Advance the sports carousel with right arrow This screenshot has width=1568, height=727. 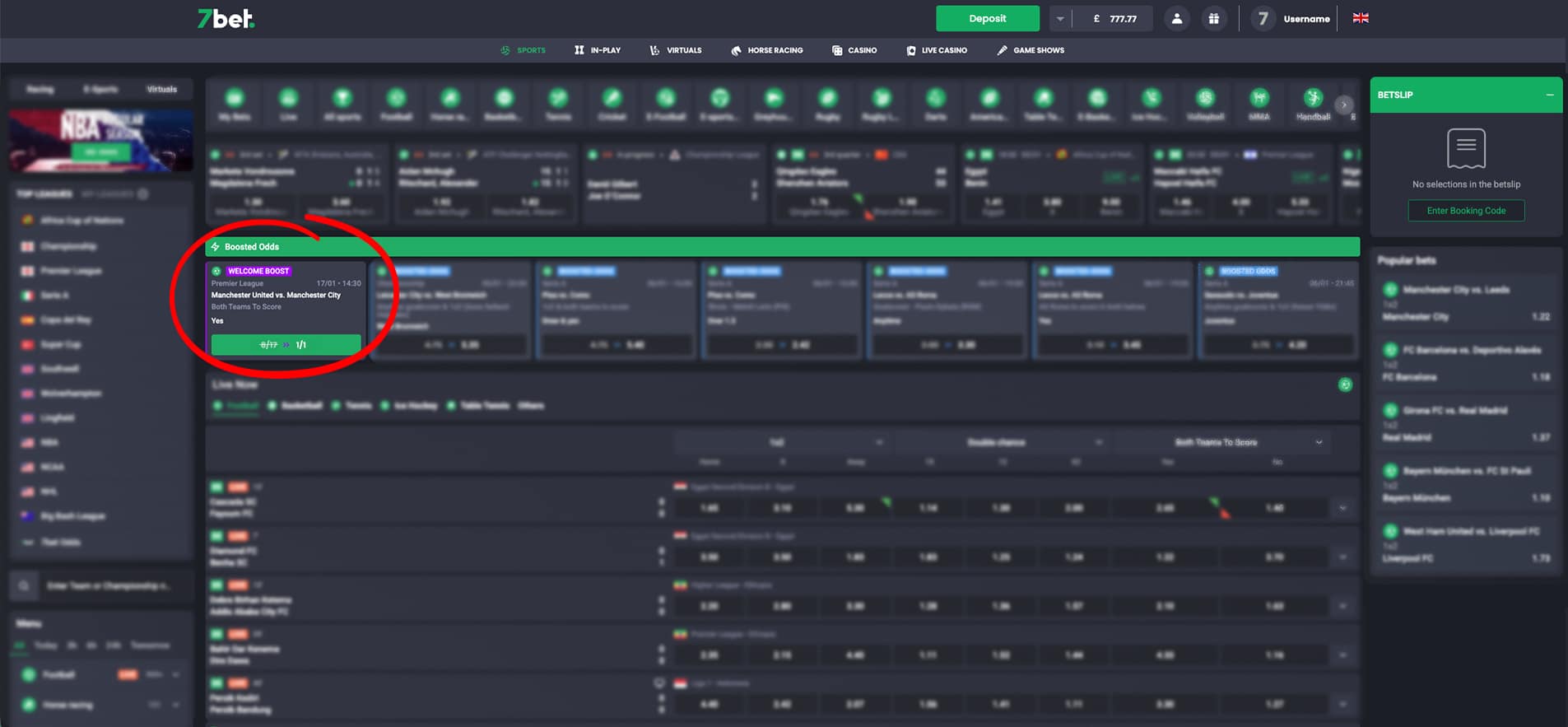click(x=1344, y=105)
